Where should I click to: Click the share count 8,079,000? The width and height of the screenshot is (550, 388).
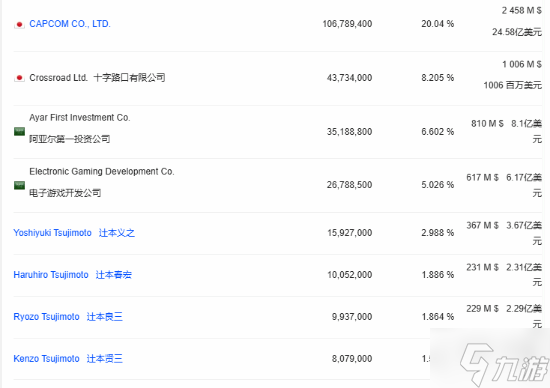coord(352,359)
